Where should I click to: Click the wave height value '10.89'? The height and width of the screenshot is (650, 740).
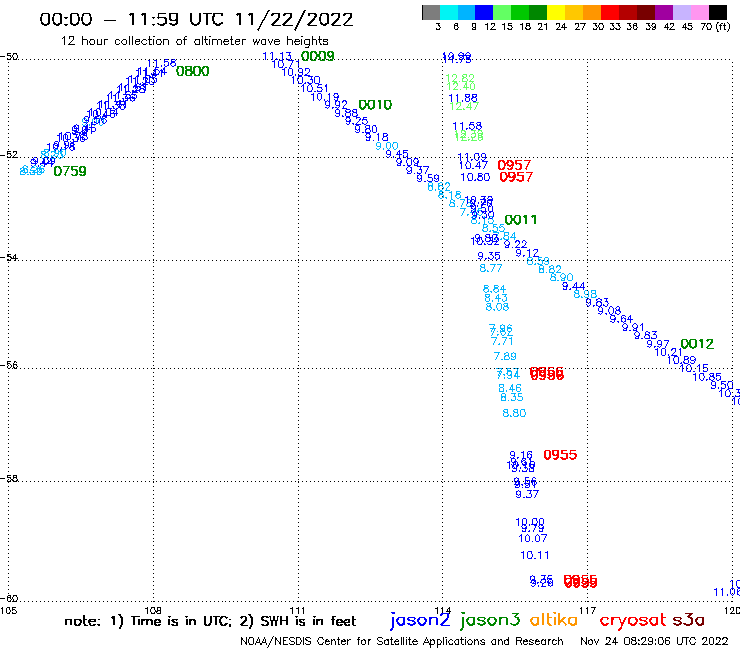(681, 360)
